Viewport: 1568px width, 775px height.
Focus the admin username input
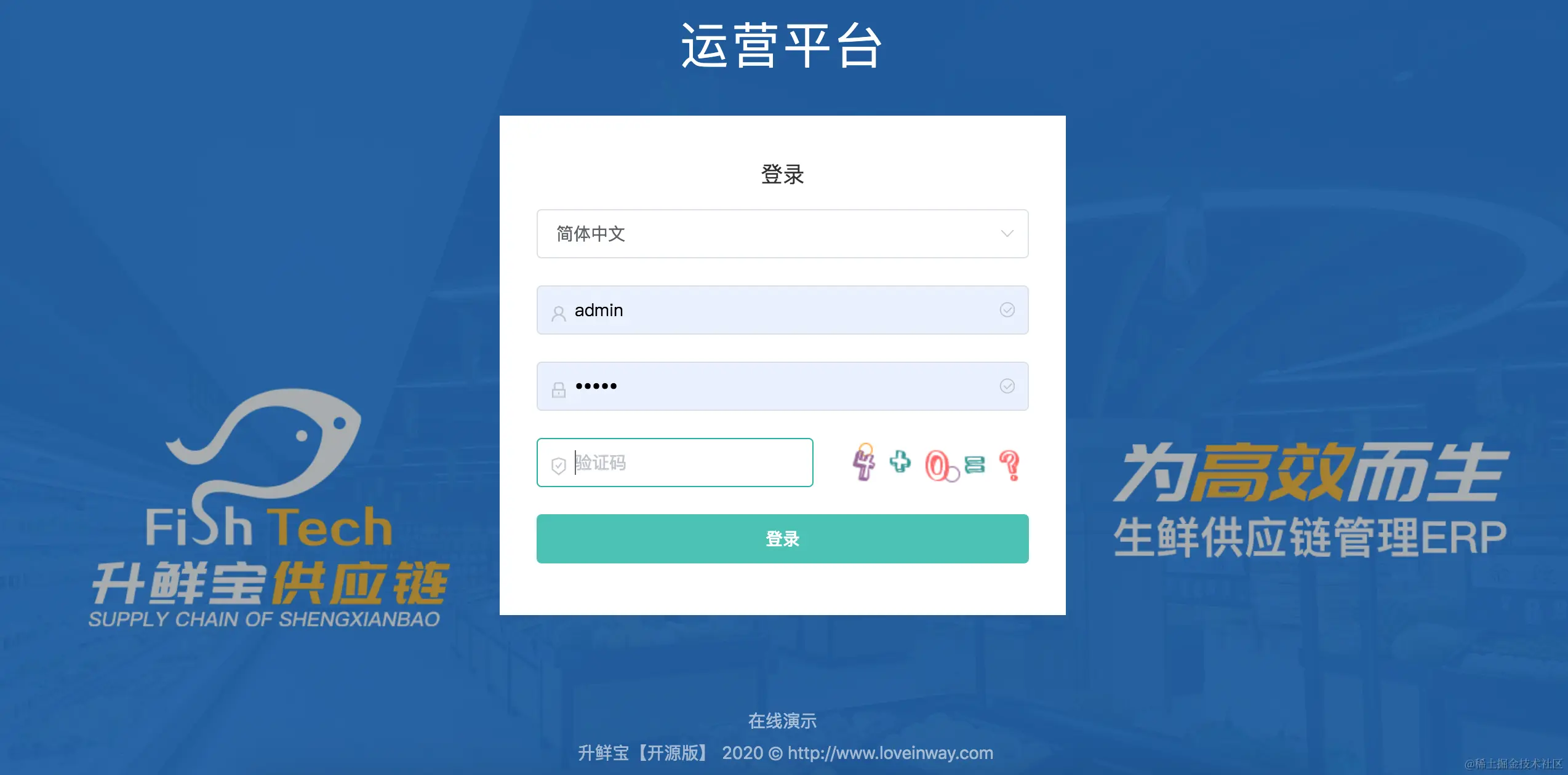(x=782, y=310)
